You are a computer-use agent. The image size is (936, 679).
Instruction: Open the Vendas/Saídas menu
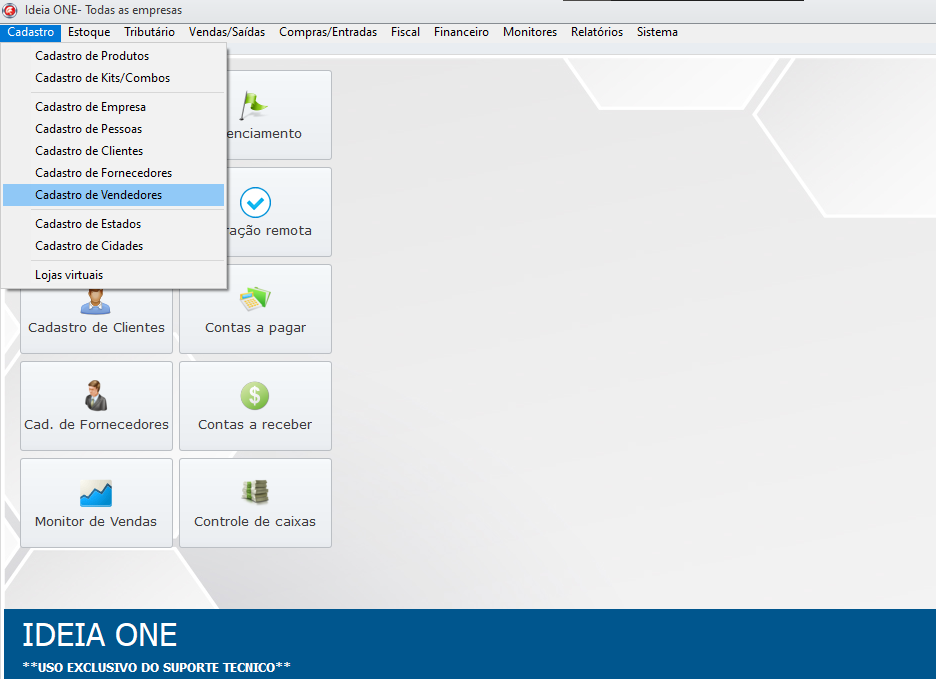click(227, 32)
